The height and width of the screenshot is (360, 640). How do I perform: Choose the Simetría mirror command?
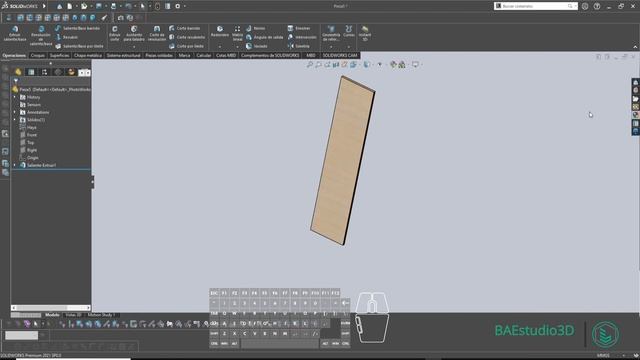click(x=299, y=46)
